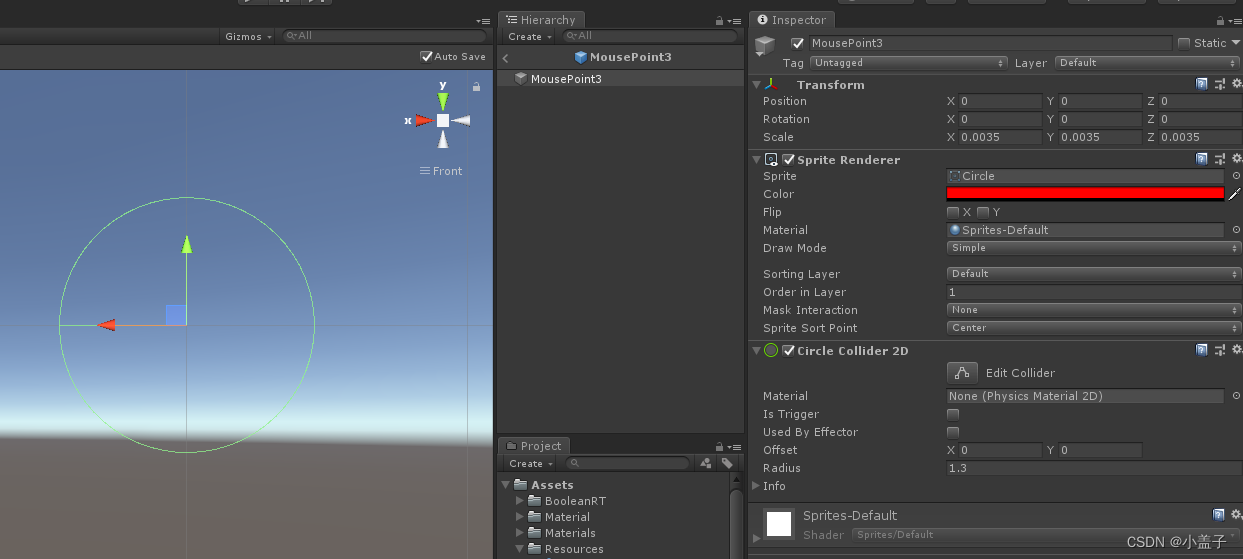Expand the Assets root folder arrow
The image size is (1243, 559).
coord(506,485)
